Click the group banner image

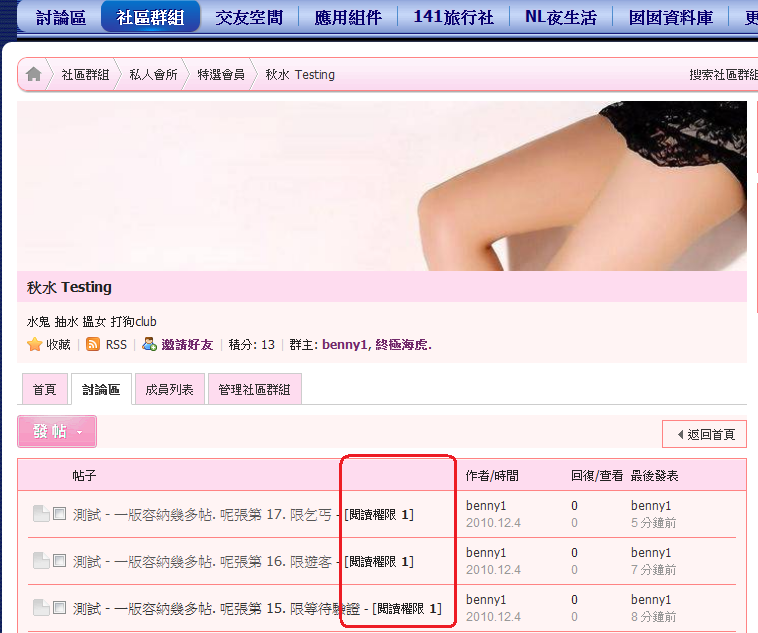(382, 186)
